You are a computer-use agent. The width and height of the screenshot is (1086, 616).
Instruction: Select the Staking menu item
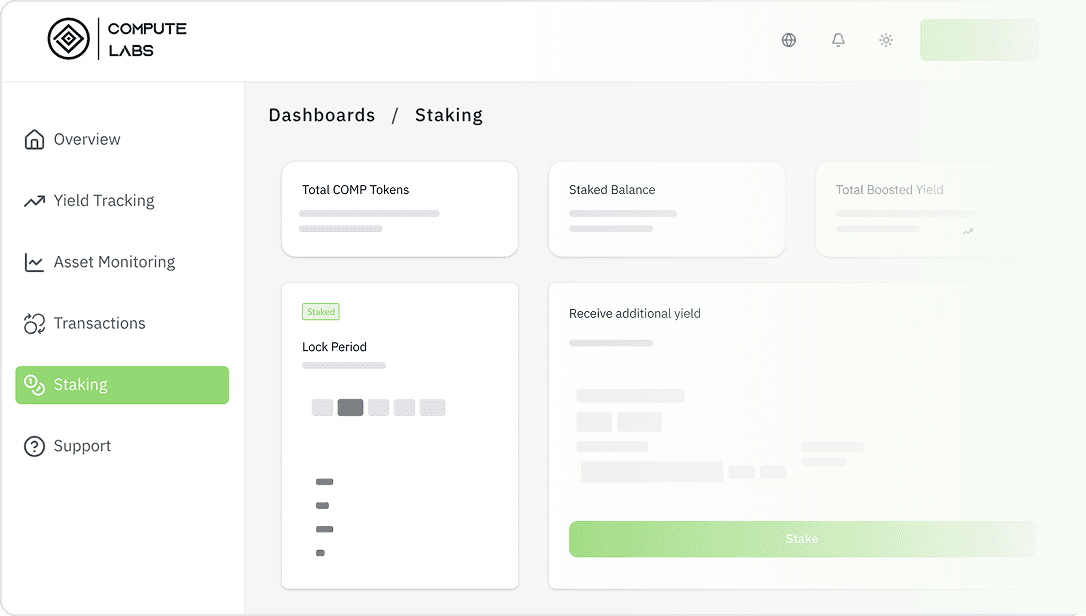coord(122,385)
